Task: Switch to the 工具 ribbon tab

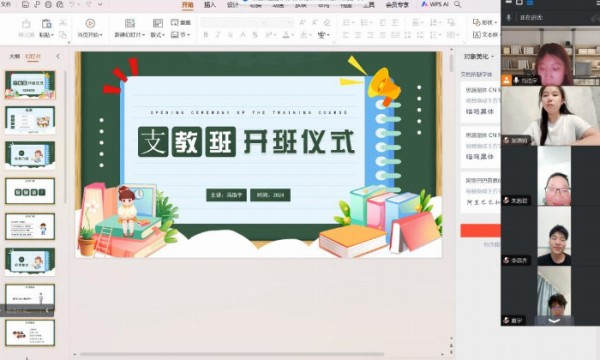Action: [x=369, y=5]
